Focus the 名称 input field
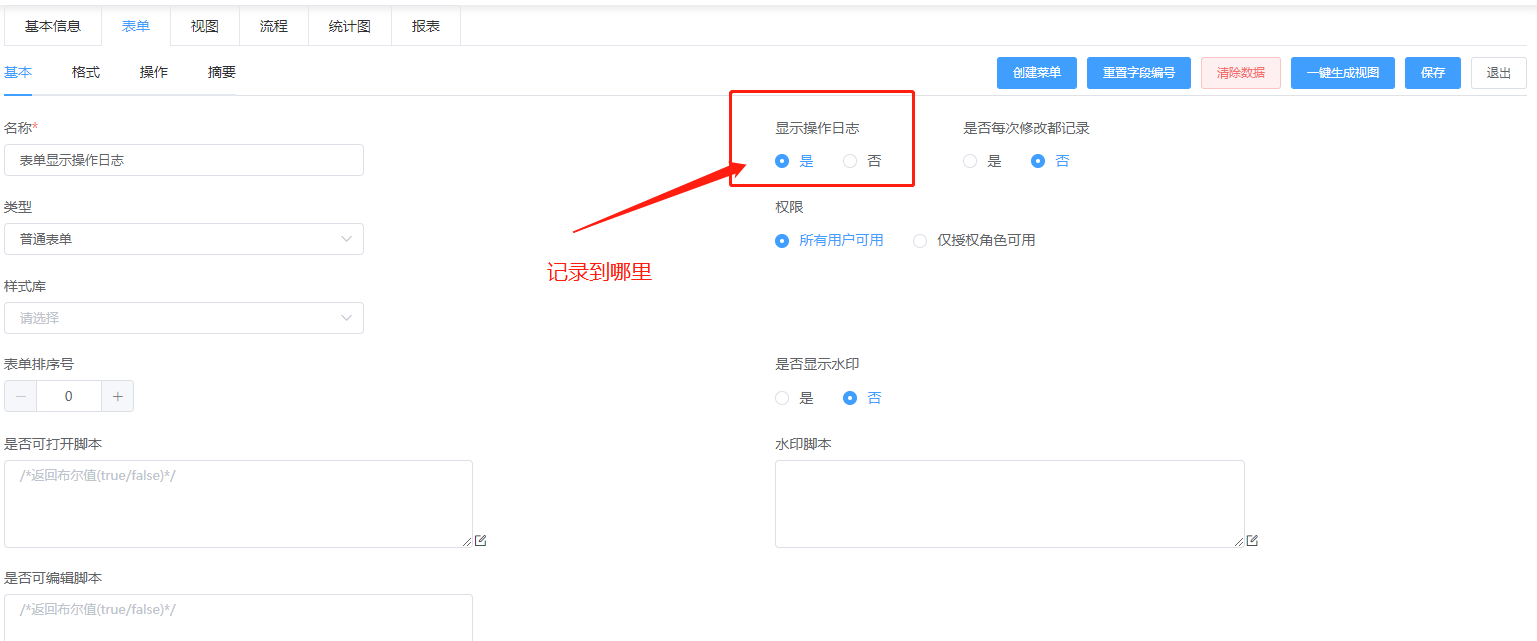Screen dimensions: 1537x641 184,160
